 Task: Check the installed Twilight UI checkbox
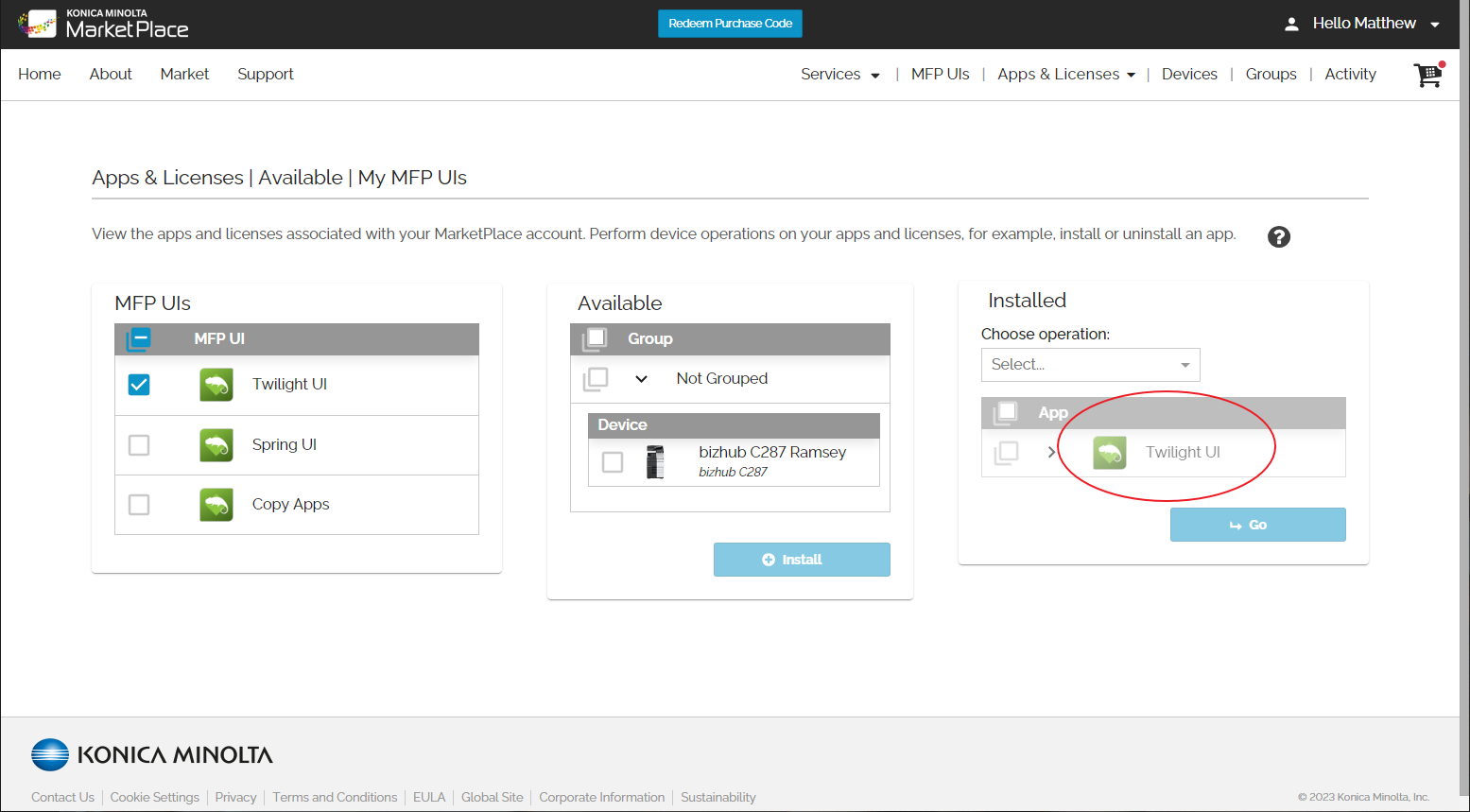[x=1007, y=453]
